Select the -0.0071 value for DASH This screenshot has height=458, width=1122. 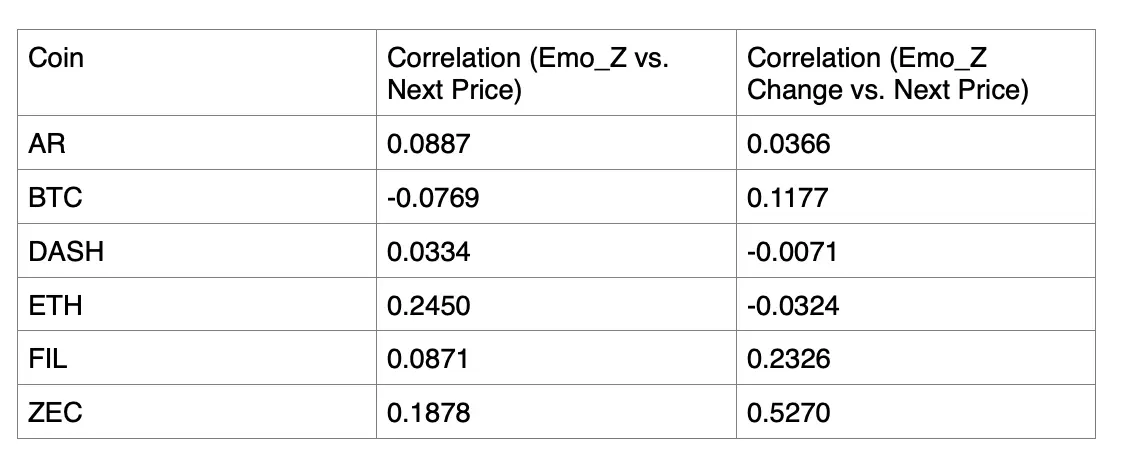coord(792,252)
